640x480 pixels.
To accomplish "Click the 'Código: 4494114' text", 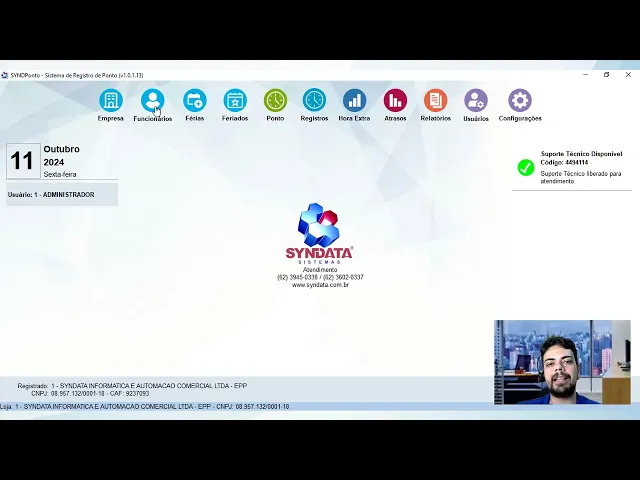I will (x=564, y=162).
